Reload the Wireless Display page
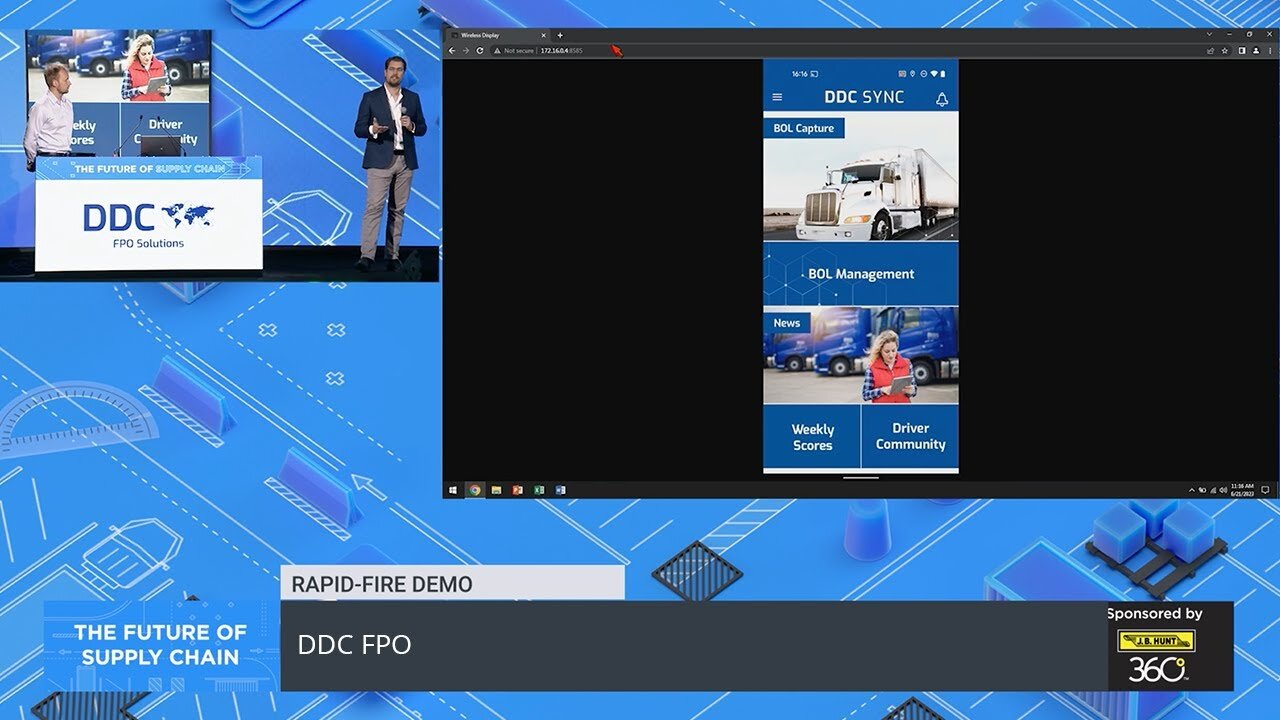Viewport: 1280px width, 720px height. (480, 50)
